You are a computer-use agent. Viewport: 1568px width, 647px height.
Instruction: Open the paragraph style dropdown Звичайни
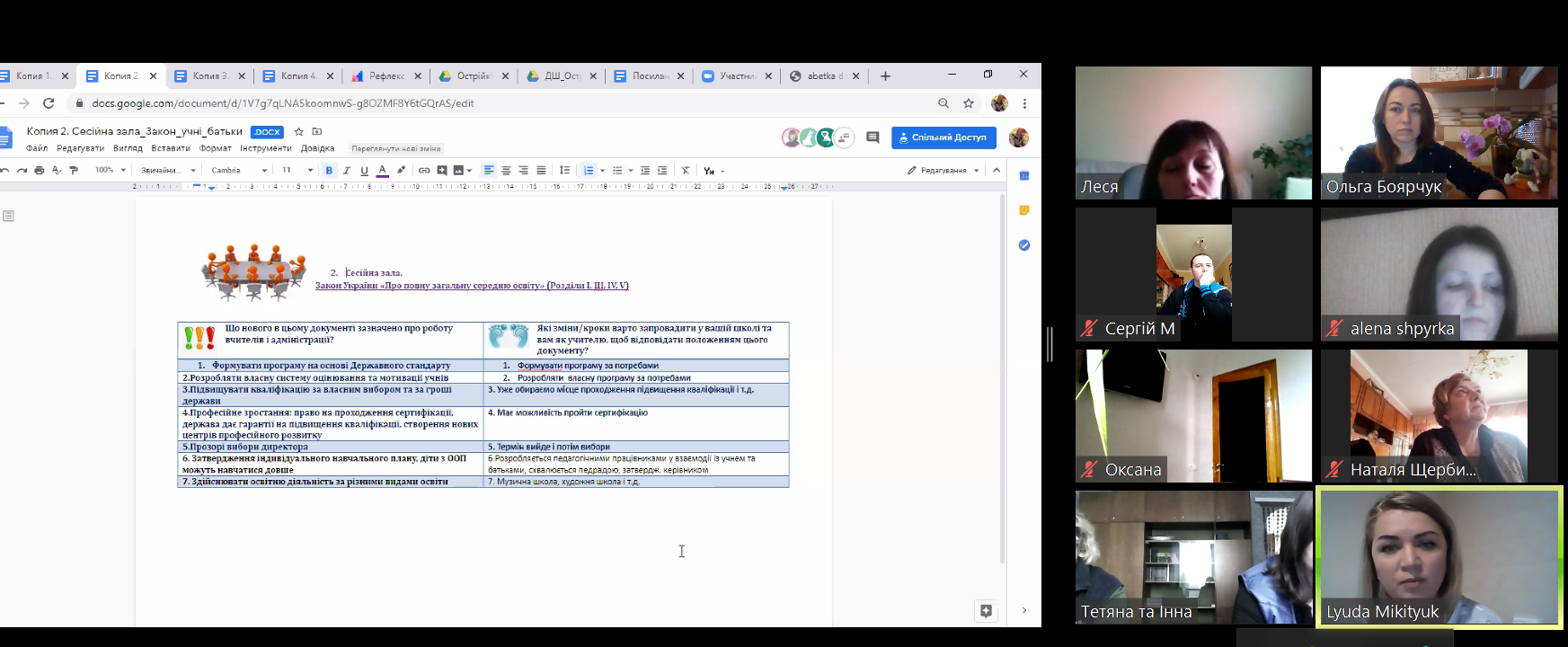(169, 170)
